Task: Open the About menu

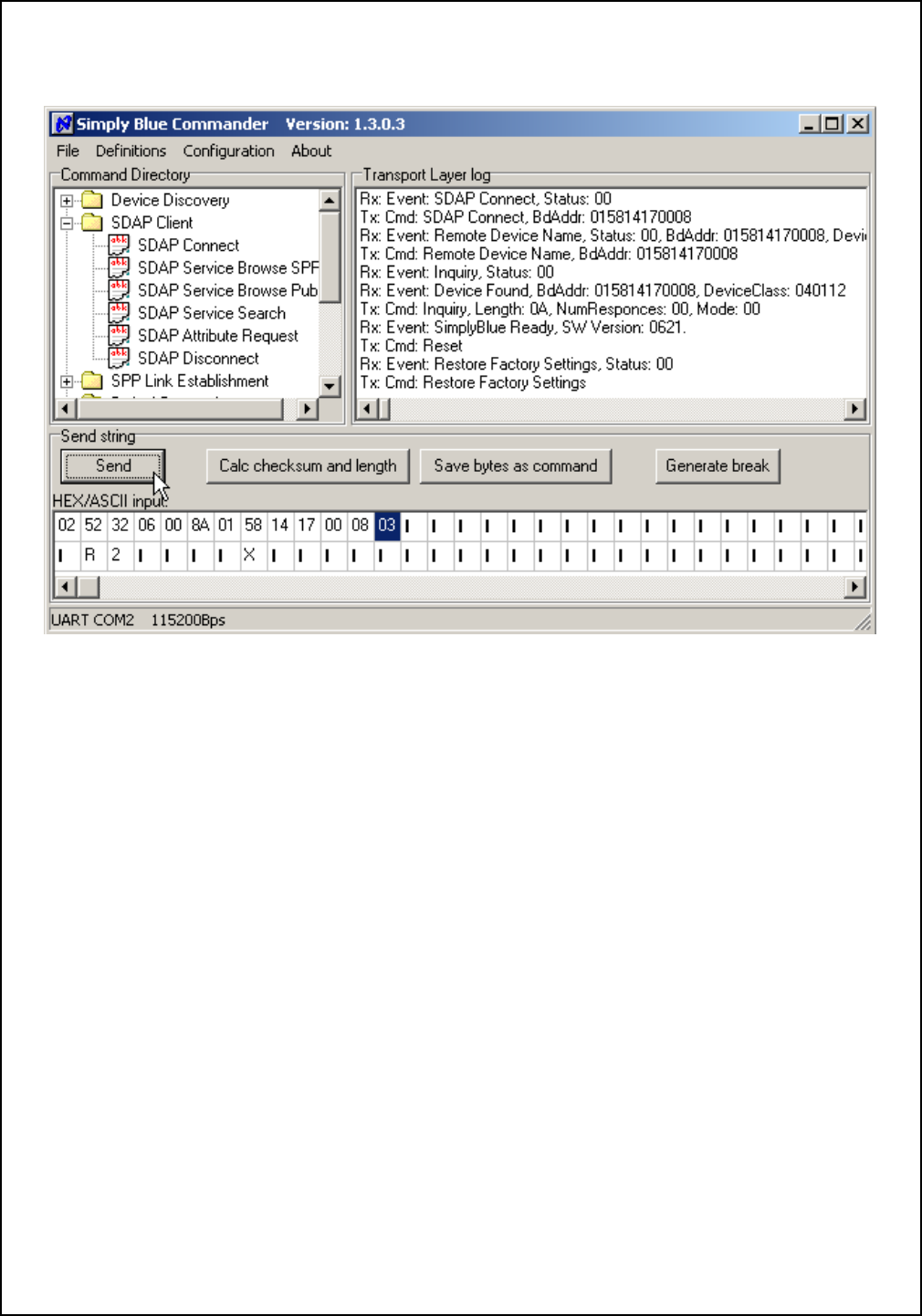Action: [x=311, y=151]
